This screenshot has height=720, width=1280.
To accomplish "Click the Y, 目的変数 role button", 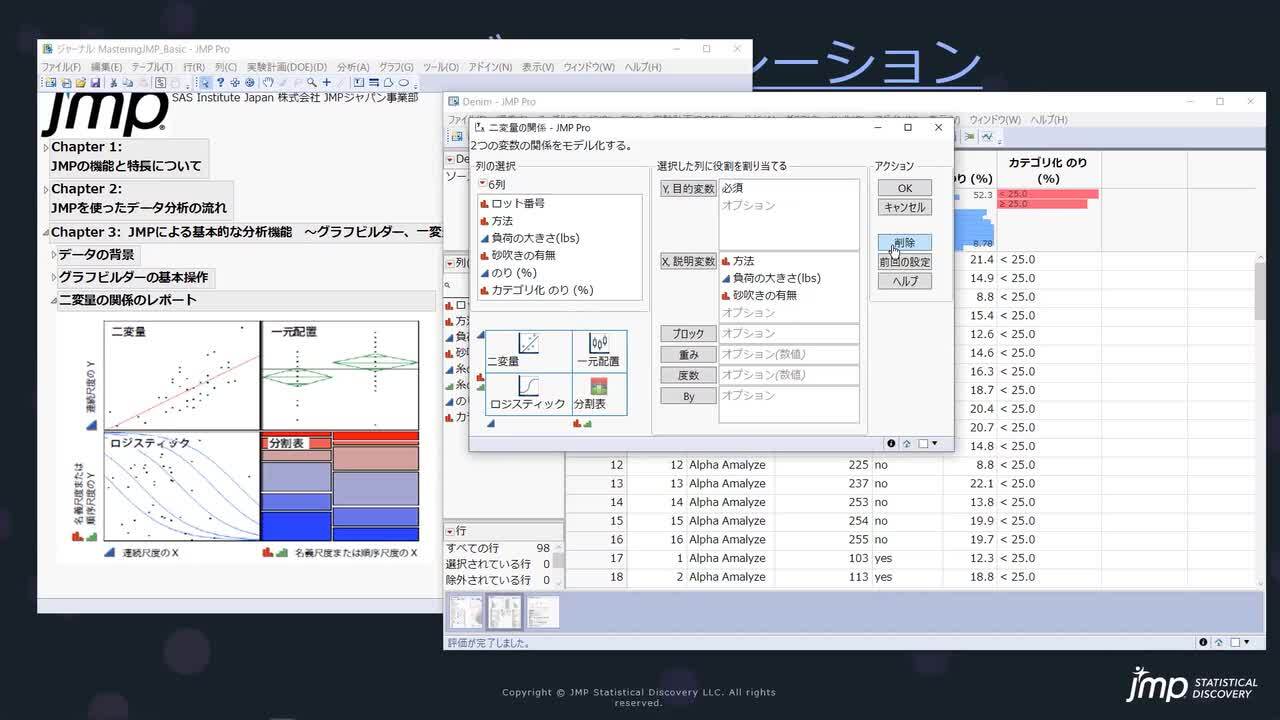I will [x=688, y=188].
